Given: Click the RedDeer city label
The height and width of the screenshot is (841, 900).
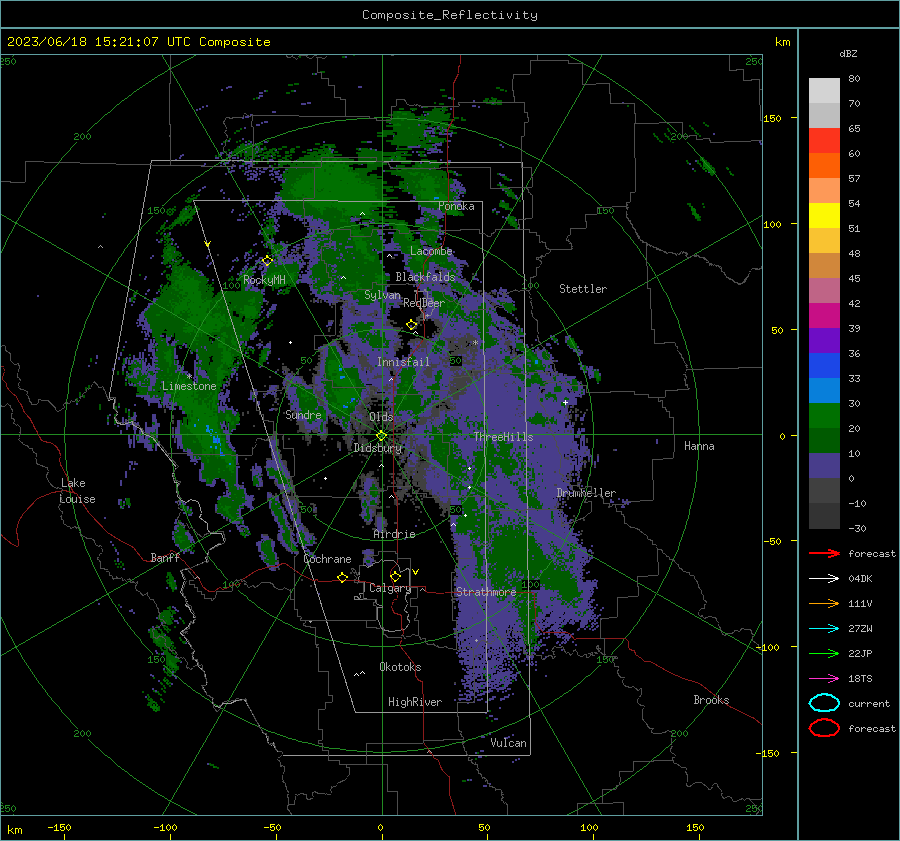Looking at the screenshot, I should 424,303.
